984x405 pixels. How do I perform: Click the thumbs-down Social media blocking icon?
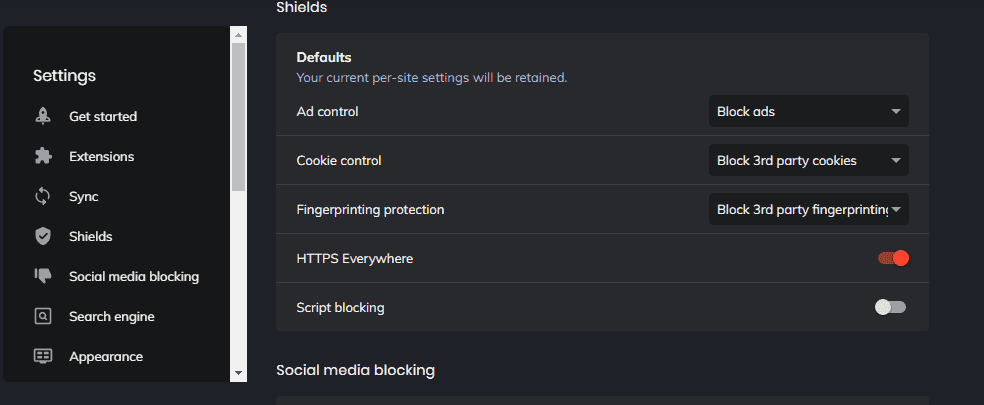(x=43, y=276)
